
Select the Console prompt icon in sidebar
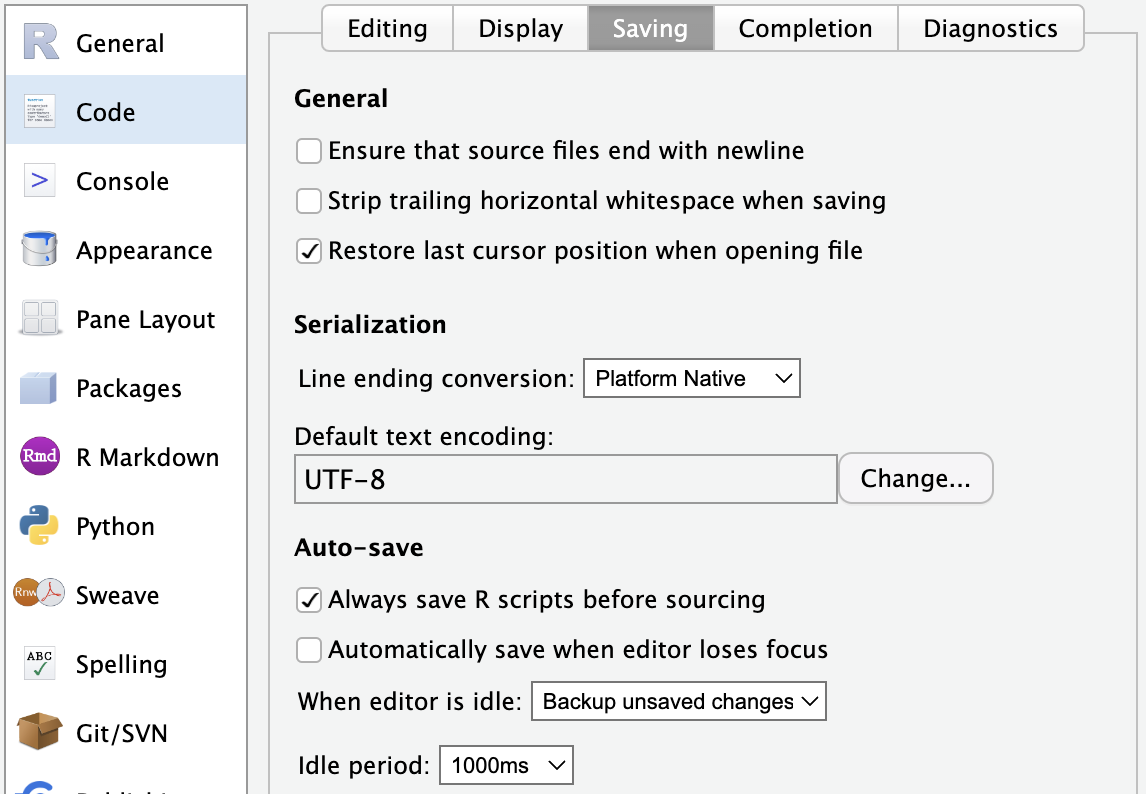tap(39, 180)
